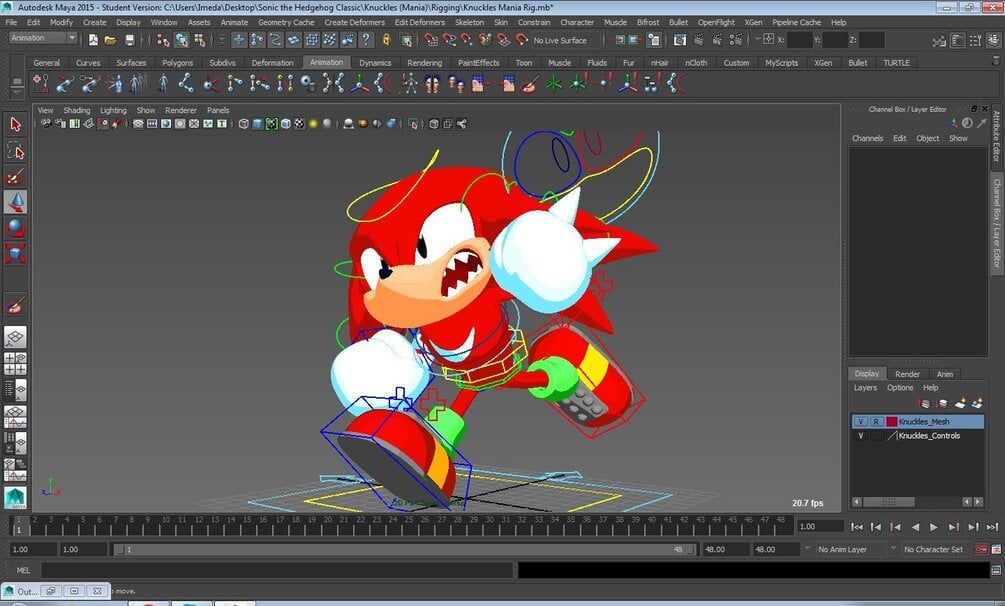
Task: Click the Joint tool shelf icon
Action: click(x=186, y=83)
